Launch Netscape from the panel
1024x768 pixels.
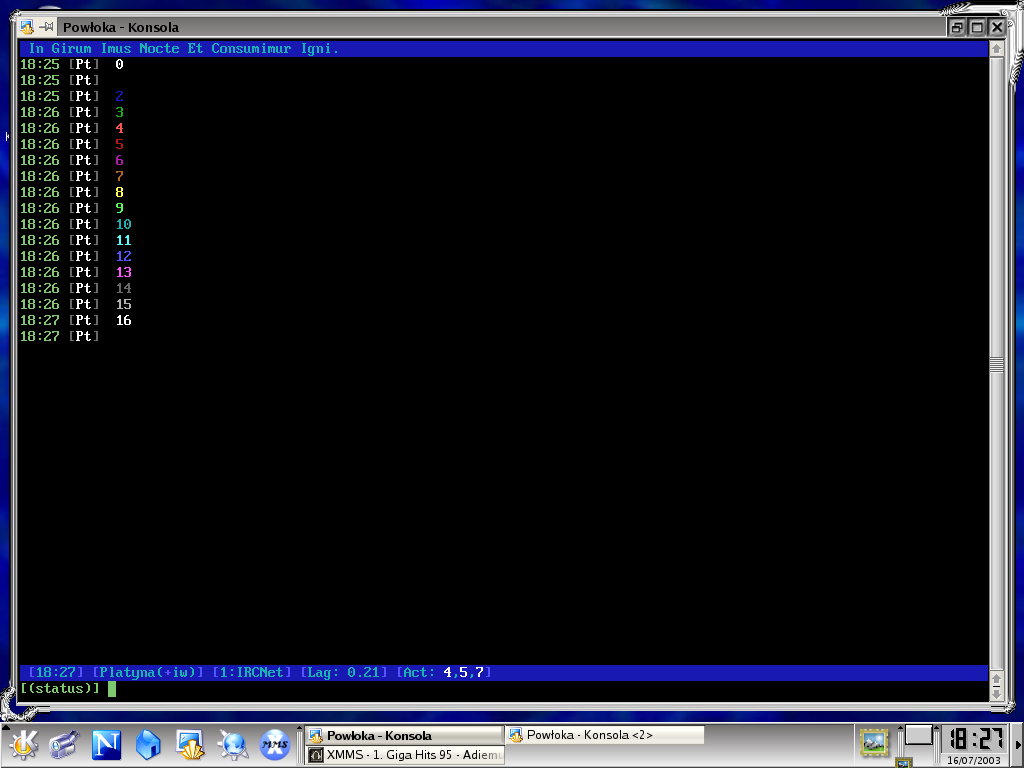pyautogui.click(x=106, y=744)
